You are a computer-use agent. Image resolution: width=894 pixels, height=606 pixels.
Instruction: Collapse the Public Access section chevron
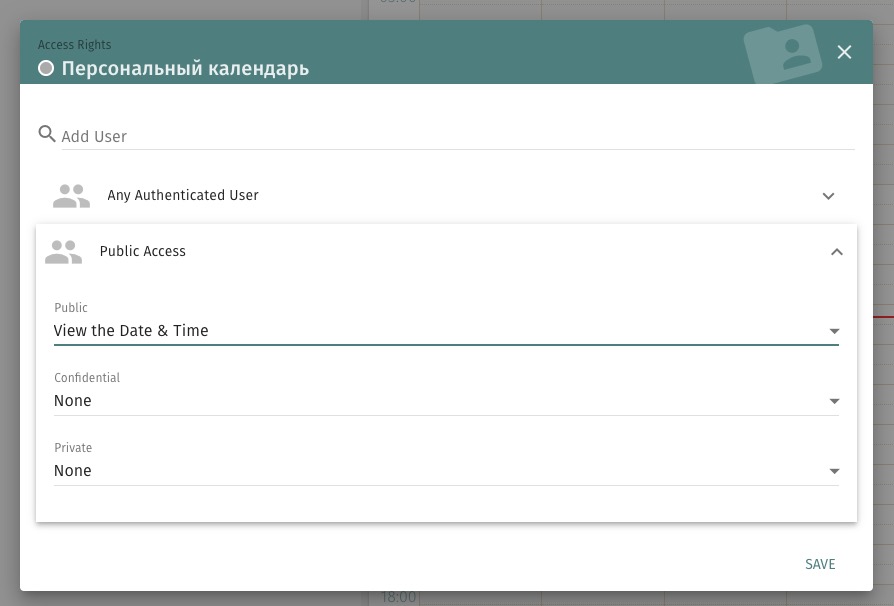click(x=837, y=252)
